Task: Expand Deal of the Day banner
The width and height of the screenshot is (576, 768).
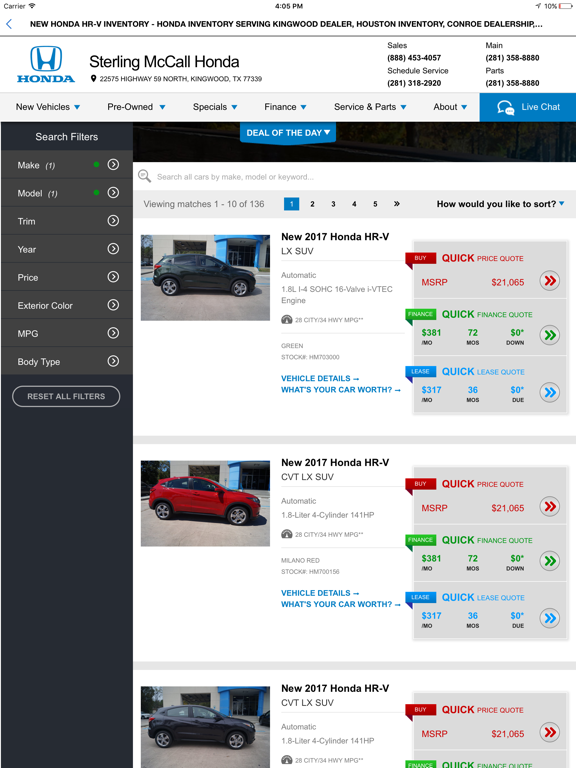Action: [288, 133]
